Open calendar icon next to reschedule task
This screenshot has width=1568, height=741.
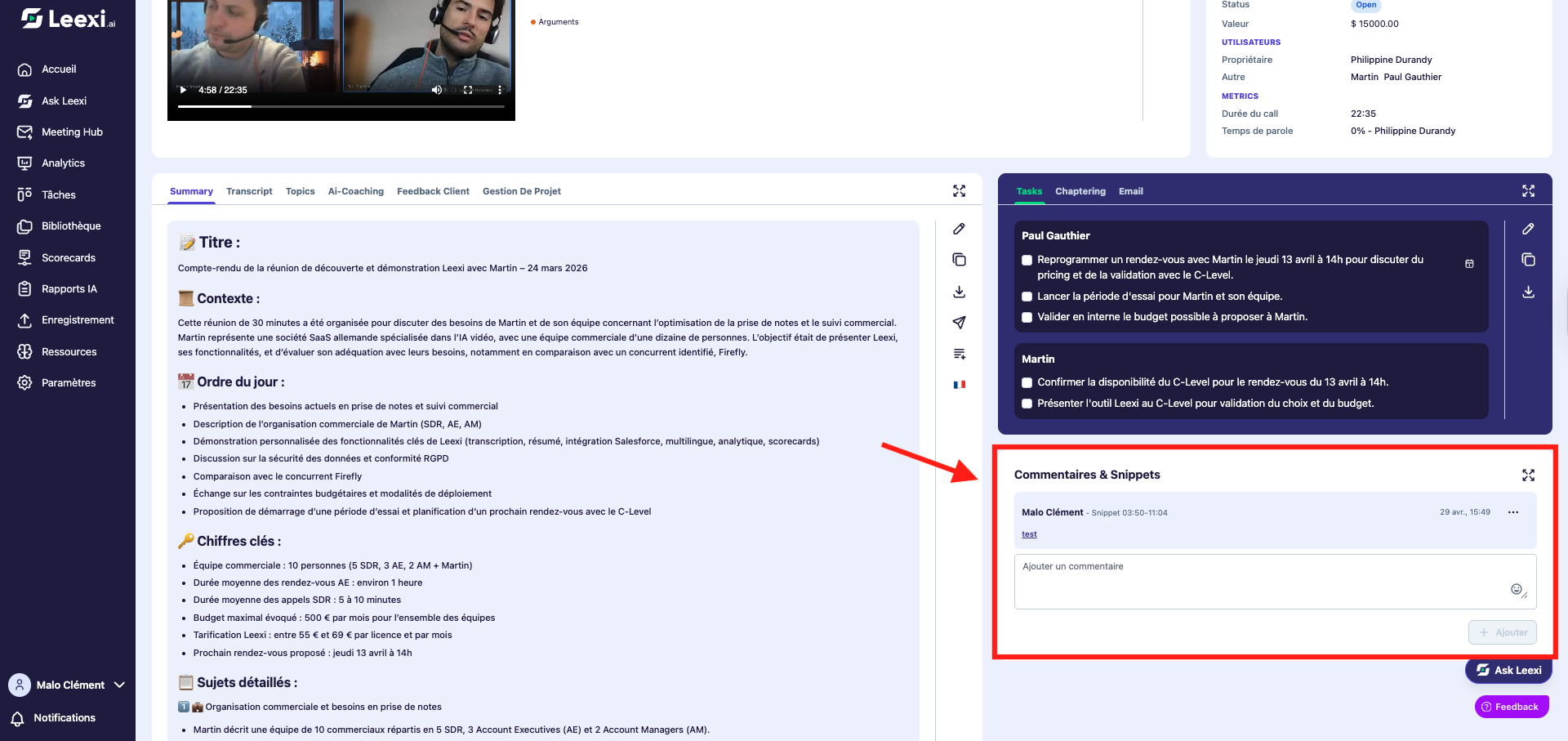(x=1469, y=264)
